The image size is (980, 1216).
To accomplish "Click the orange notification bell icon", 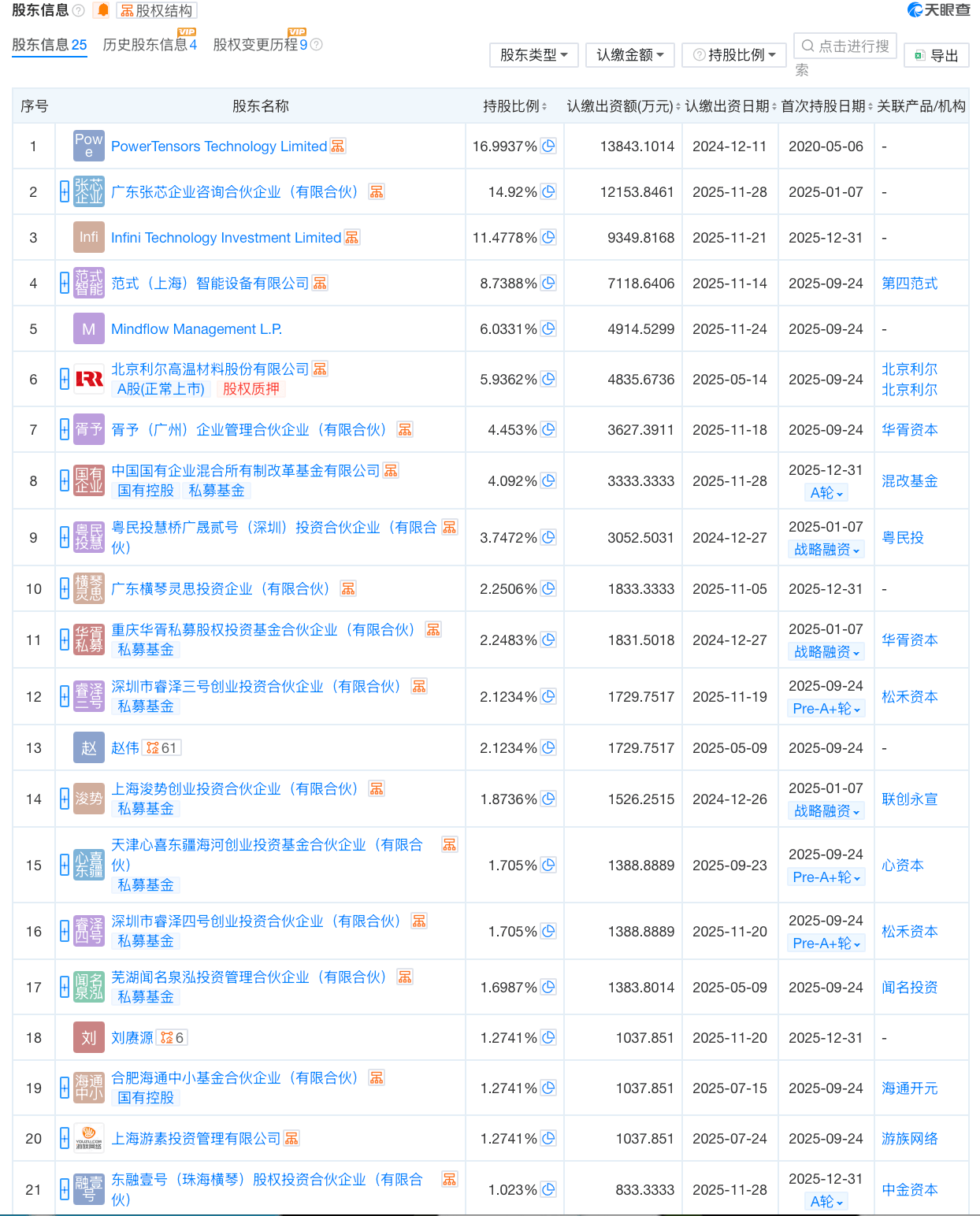I will pyautogui.click(x=102, y=10).
